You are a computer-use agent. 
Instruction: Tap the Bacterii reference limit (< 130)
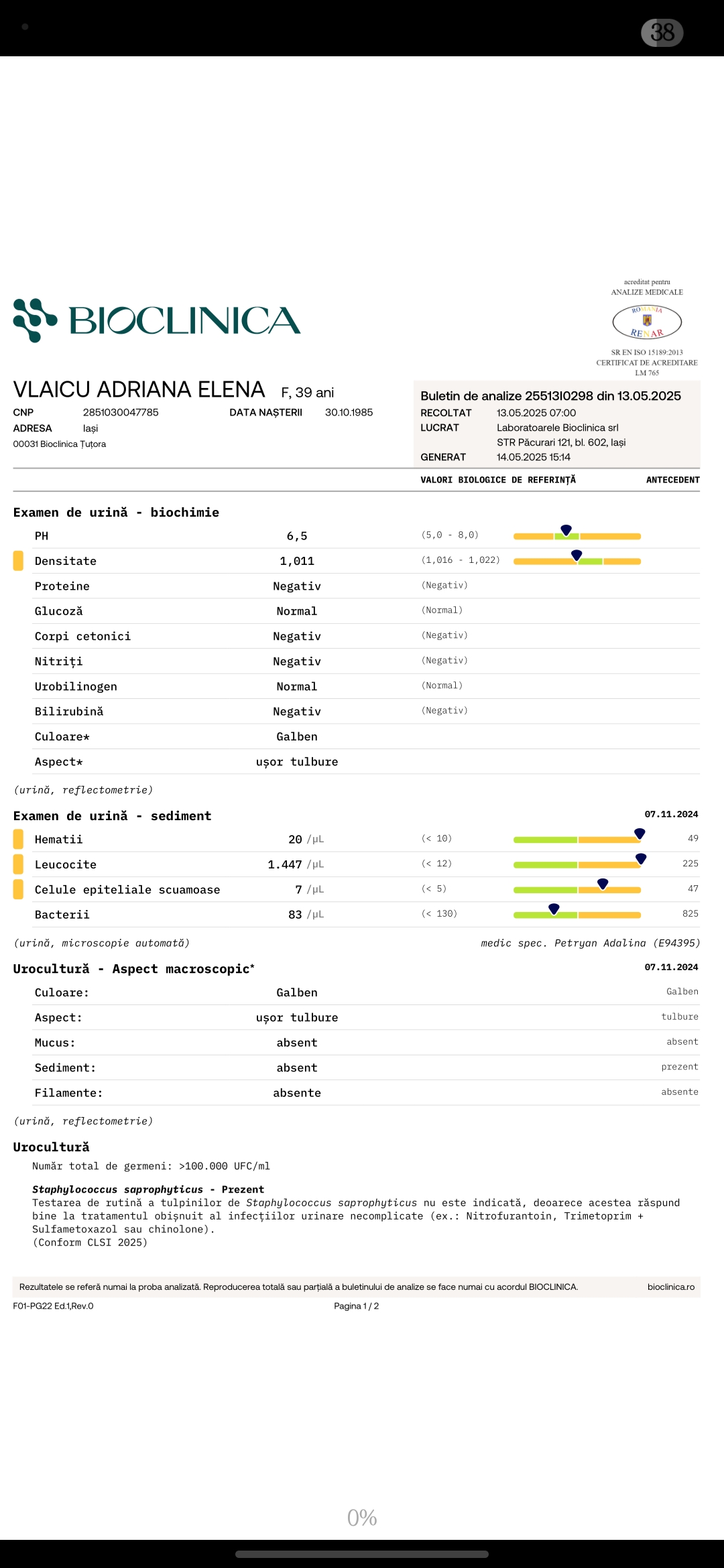tap(439, 913)
